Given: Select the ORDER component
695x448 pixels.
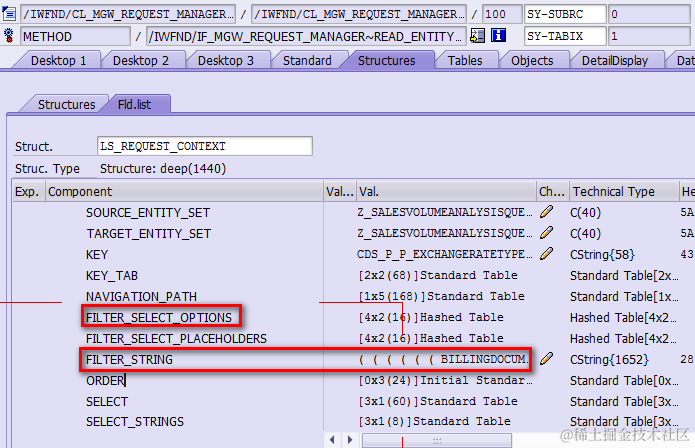Looking at the screenshot, I should tap(105, 380).
